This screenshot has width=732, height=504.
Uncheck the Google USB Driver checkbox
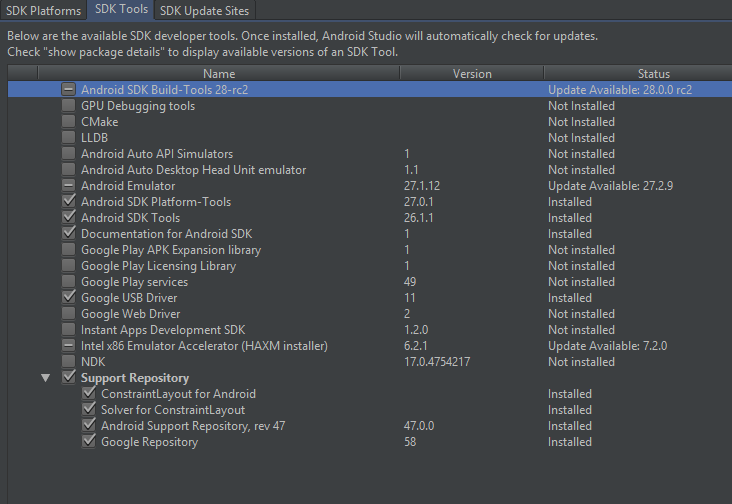68,298
